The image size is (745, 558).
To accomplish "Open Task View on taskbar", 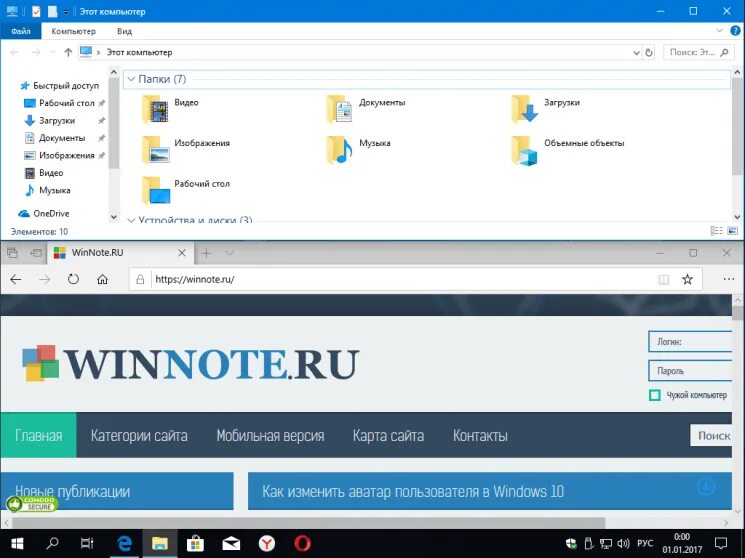I will coord(87,543).
